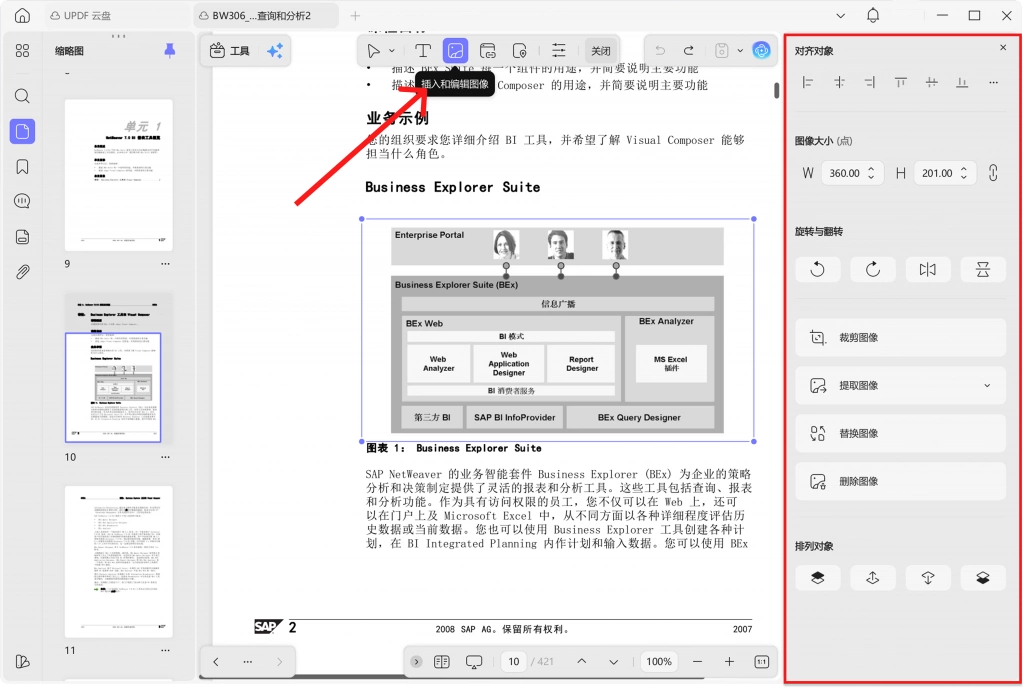The width and height of the screenshot is (1024, 688).
Task: Open the tab list dropdown chevron
Action: tap(840, 16)
